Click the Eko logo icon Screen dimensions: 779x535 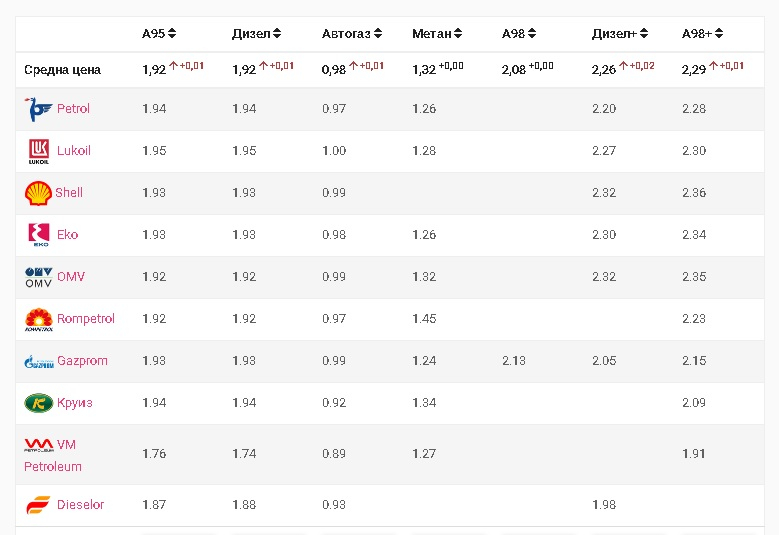[x=39, y=235]
